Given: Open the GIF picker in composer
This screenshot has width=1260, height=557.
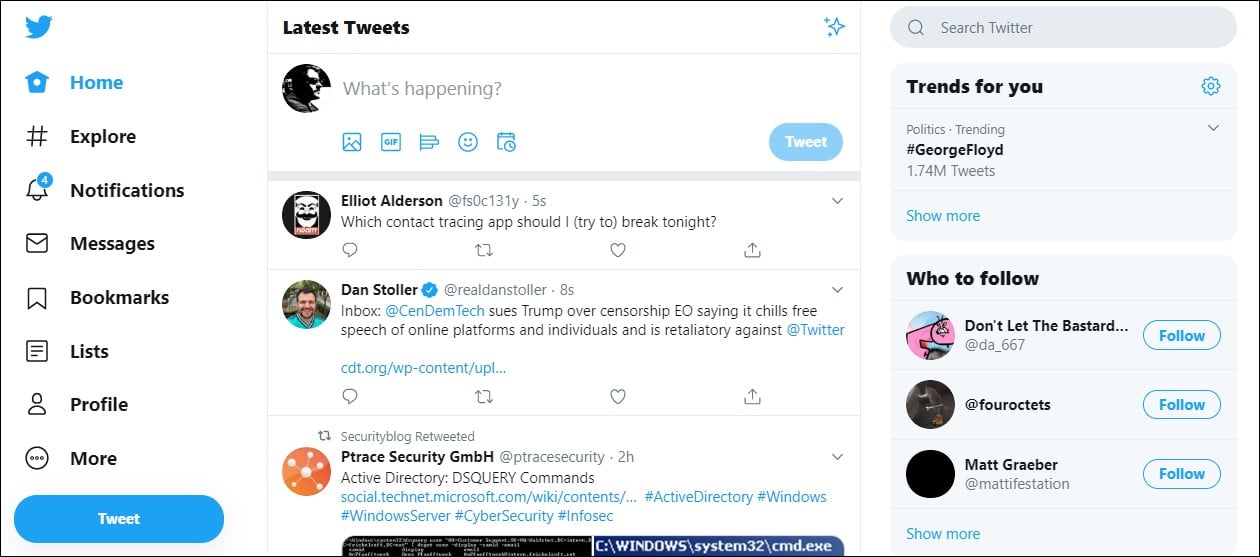Looking at the screenshot, I should pos(391,142).
